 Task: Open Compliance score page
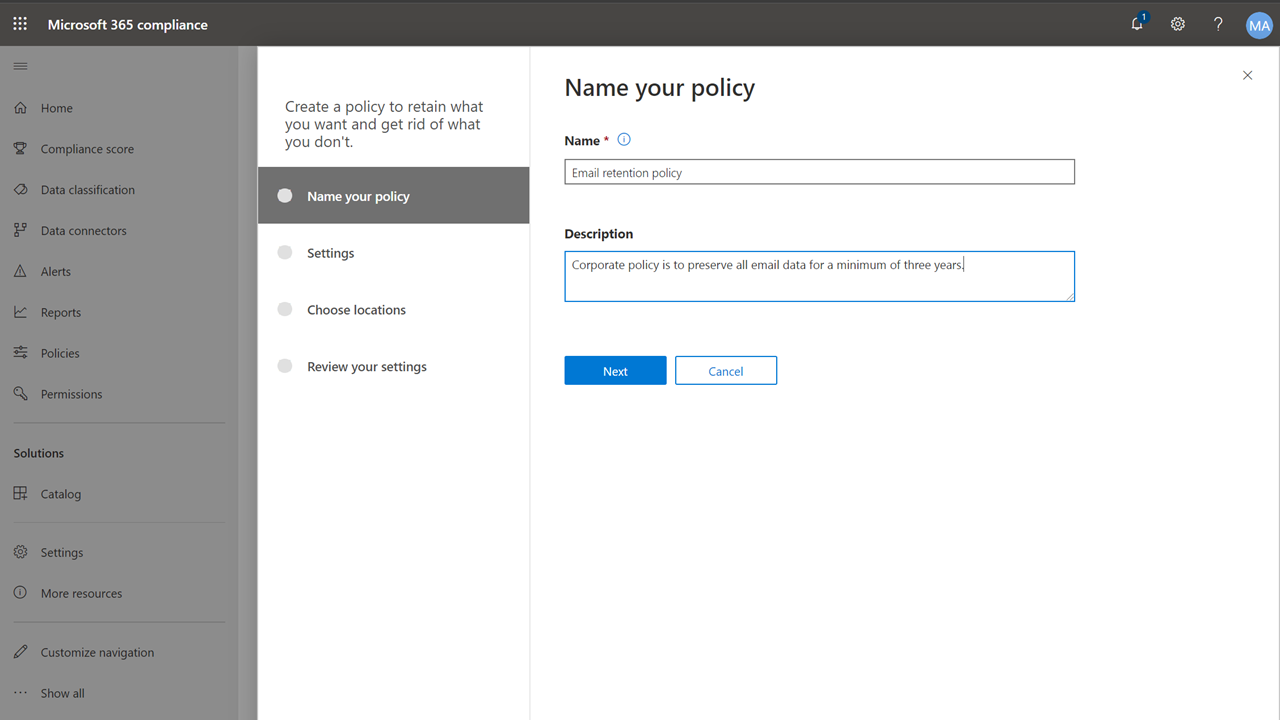(x=87, y=149)
